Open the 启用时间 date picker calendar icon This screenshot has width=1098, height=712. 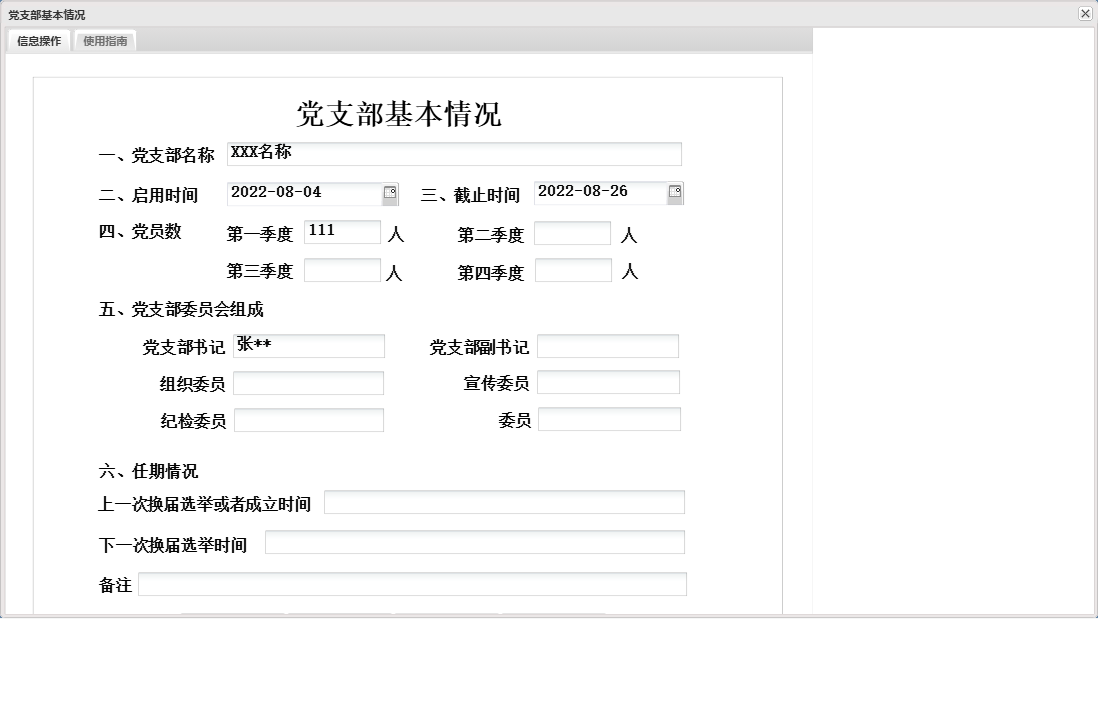click(x=389, y=193)
